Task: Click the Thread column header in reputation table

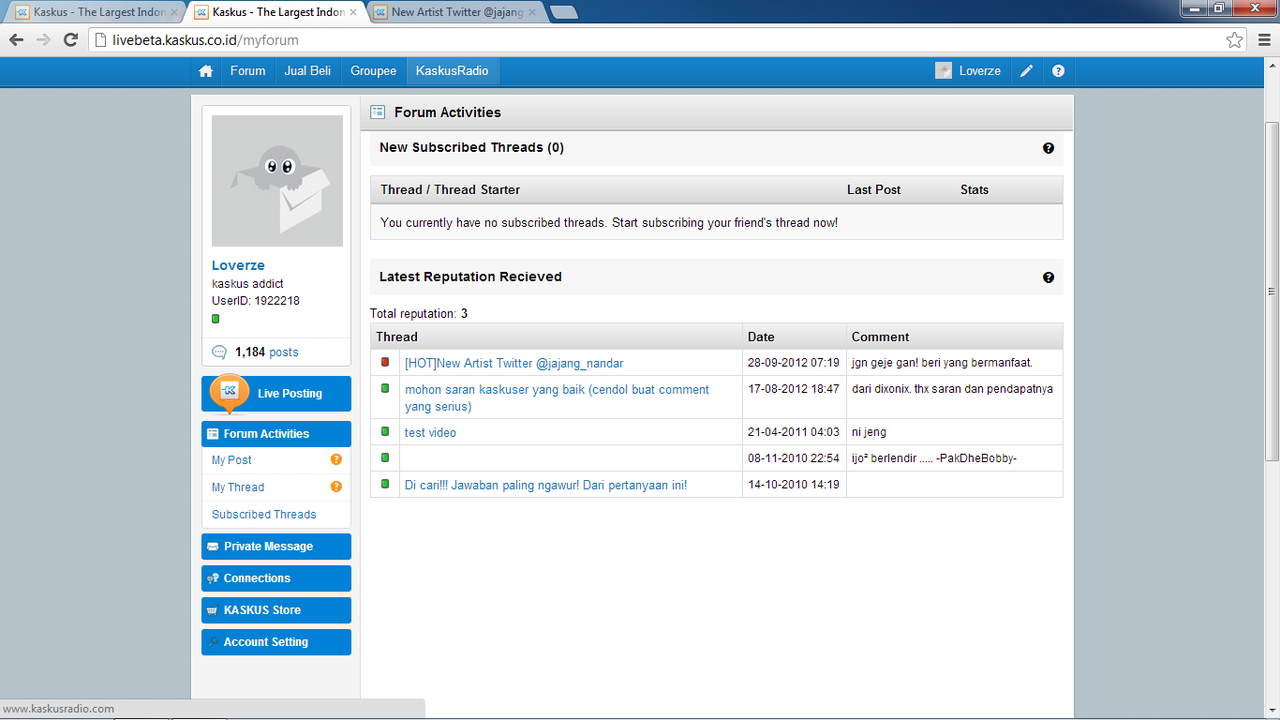Action: 558,337
